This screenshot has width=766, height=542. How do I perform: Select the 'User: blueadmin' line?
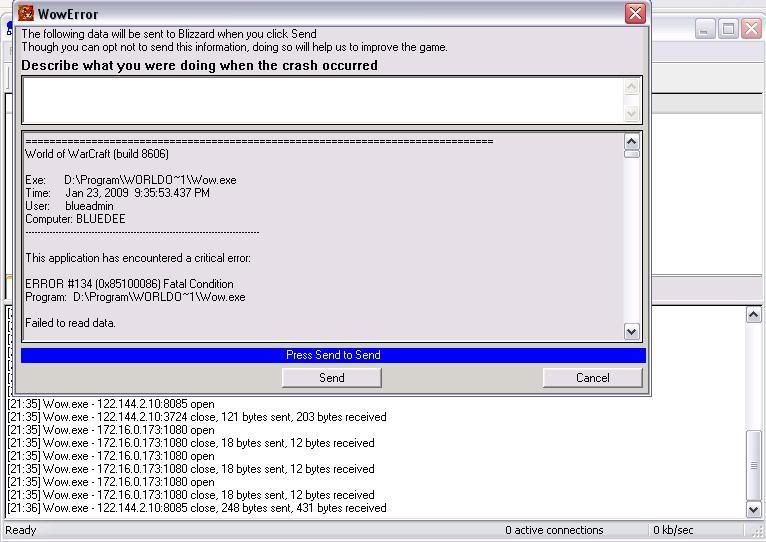point(69,206)
